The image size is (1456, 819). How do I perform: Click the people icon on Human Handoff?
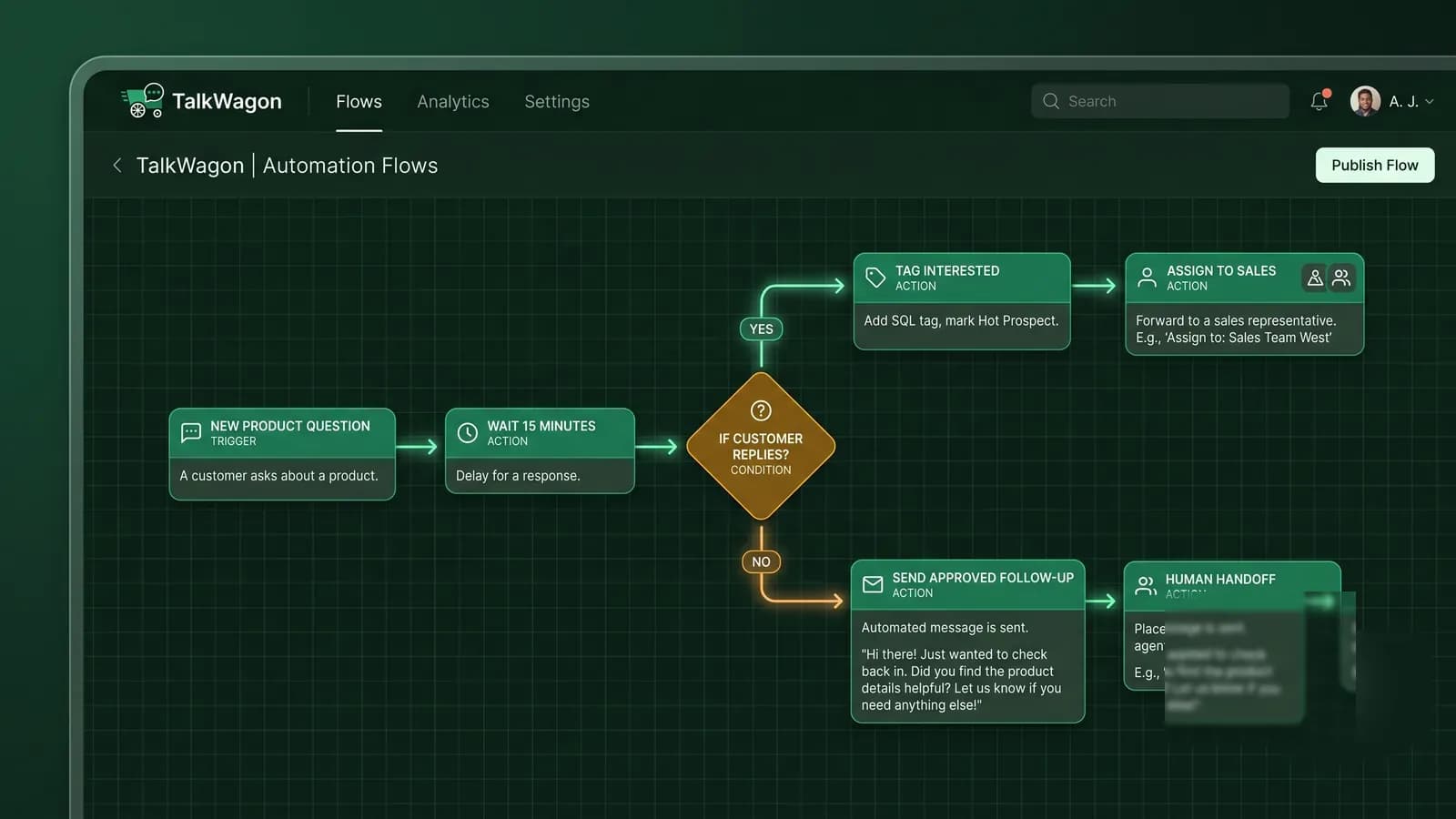[1146, 585]
